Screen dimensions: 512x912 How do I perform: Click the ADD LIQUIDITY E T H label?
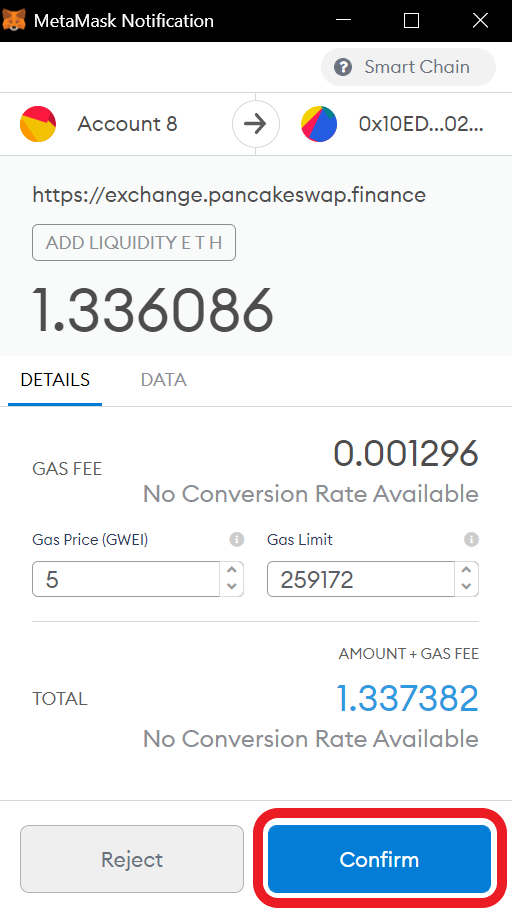tap(134, 243)
